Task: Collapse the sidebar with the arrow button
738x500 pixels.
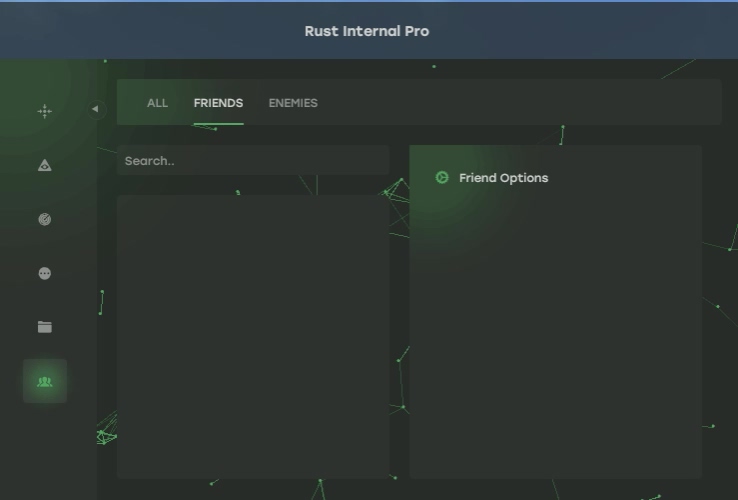Action: (96, 109)
